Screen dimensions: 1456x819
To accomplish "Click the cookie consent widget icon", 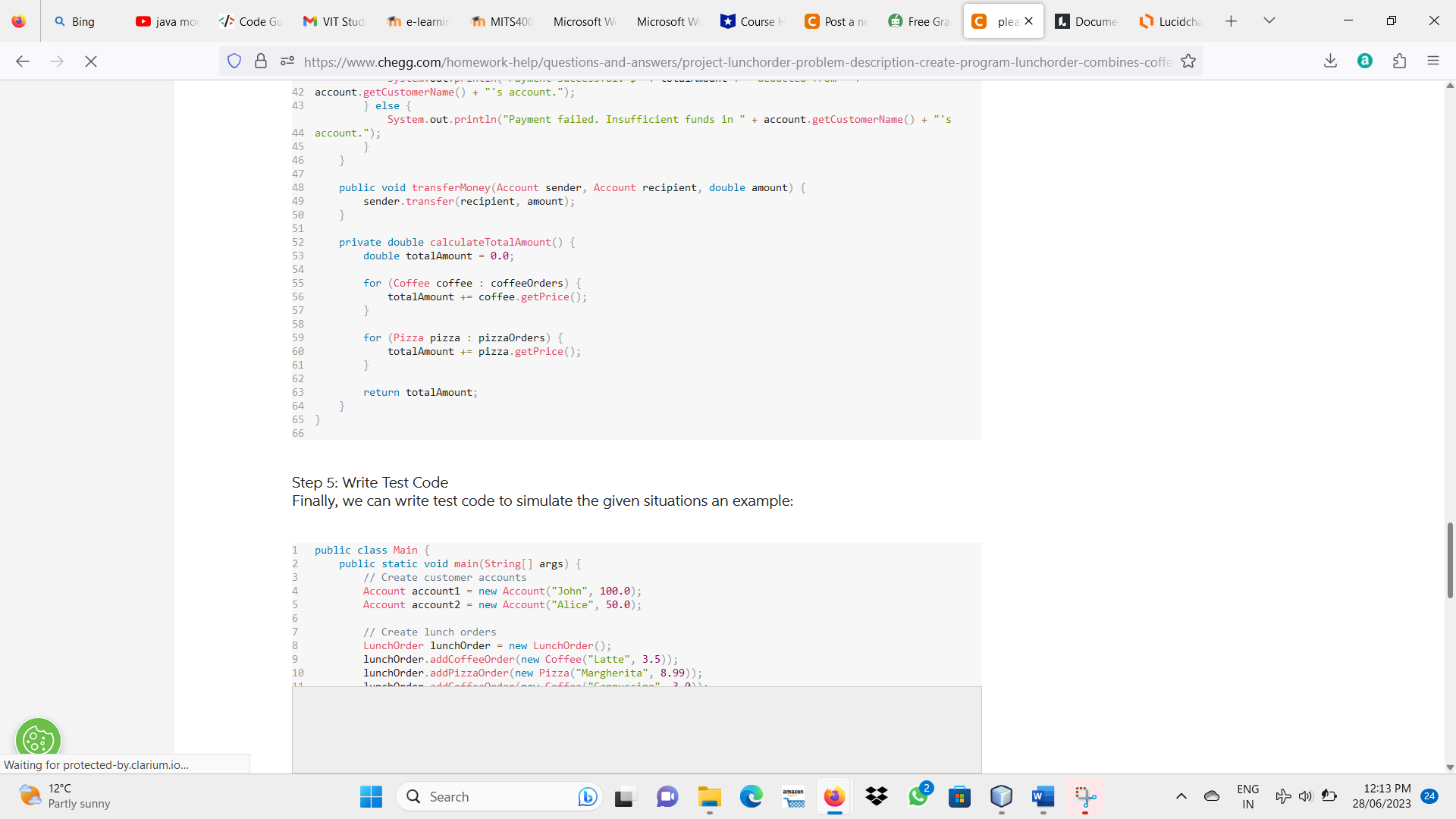I will coord(38,739).
